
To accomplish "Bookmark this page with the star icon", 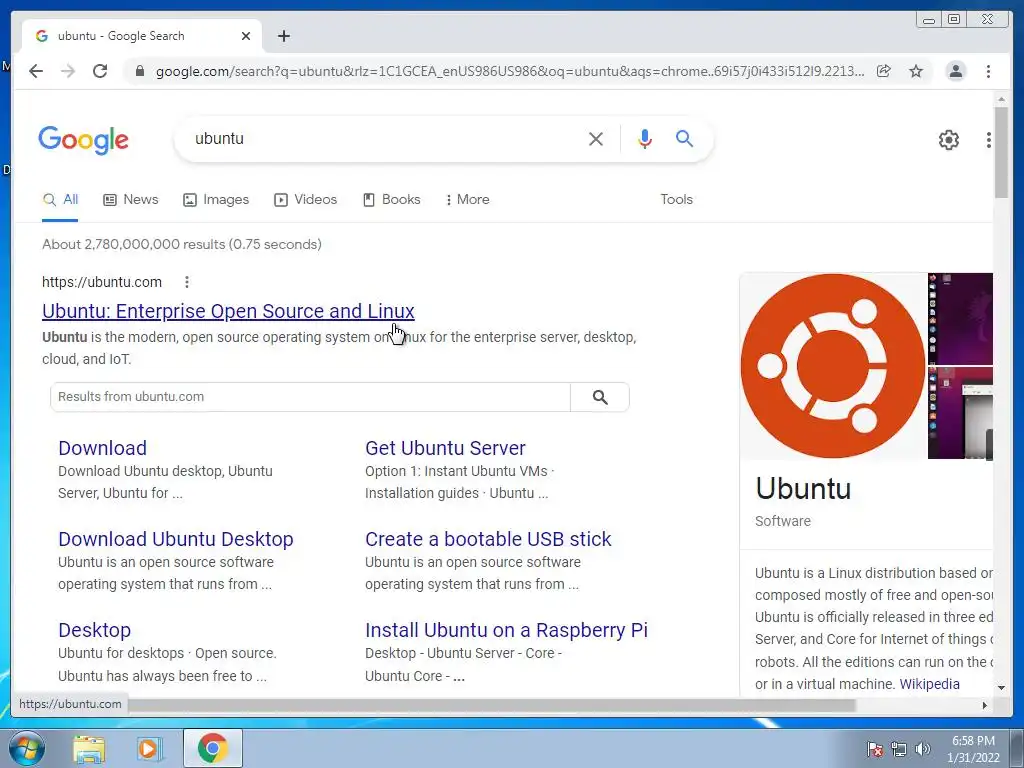I will point(916,71).
